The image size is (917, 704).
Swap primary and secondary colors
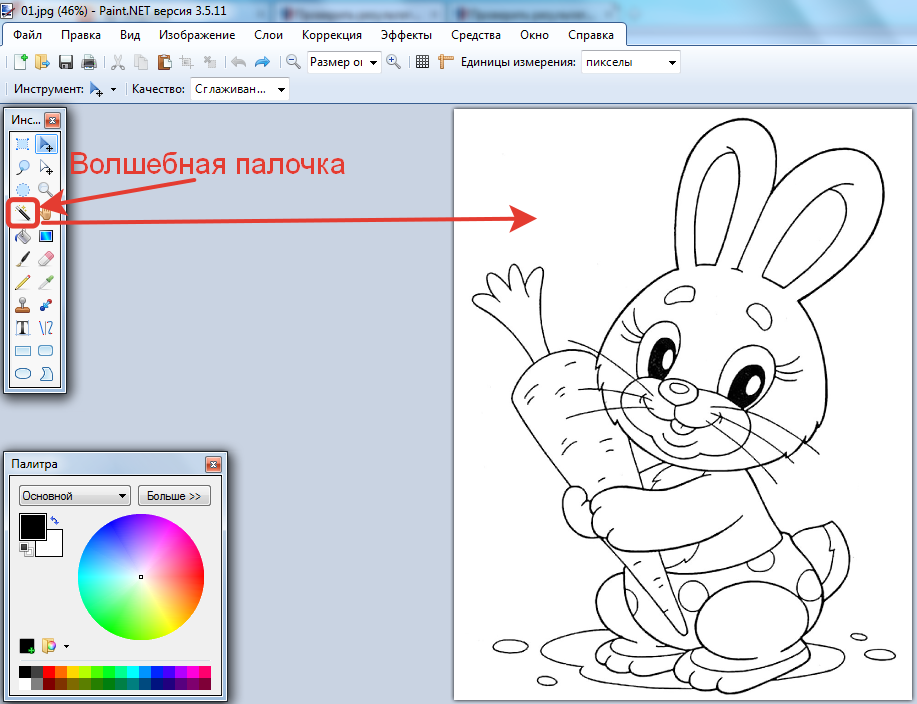coord(55,520)
